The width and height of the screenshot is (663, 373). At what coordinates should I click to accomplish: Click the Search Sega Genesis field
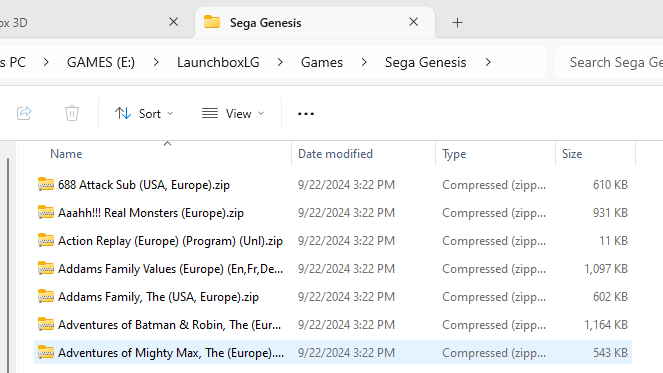click(609, 62)
